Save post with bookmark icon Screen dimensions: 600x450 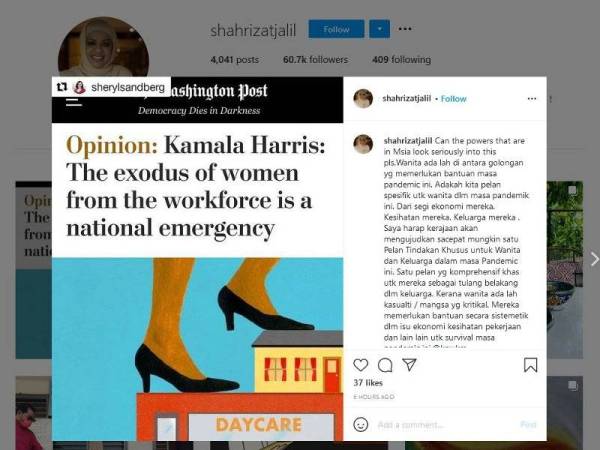(x=530, y=365)
